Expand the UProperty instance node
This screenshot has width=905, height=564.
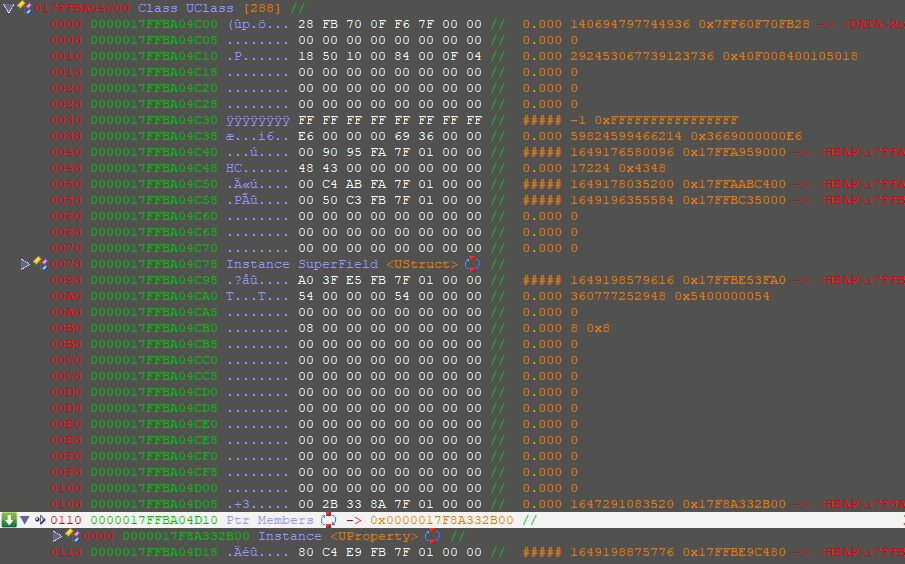pos(57,536)
